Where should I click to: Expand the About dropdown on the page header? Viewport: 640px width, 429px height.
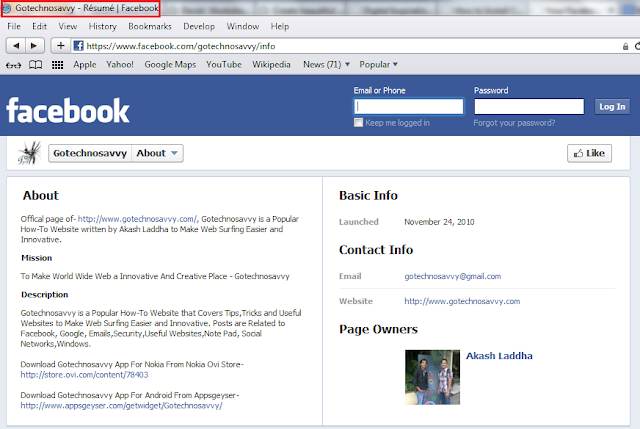[157, 153]
